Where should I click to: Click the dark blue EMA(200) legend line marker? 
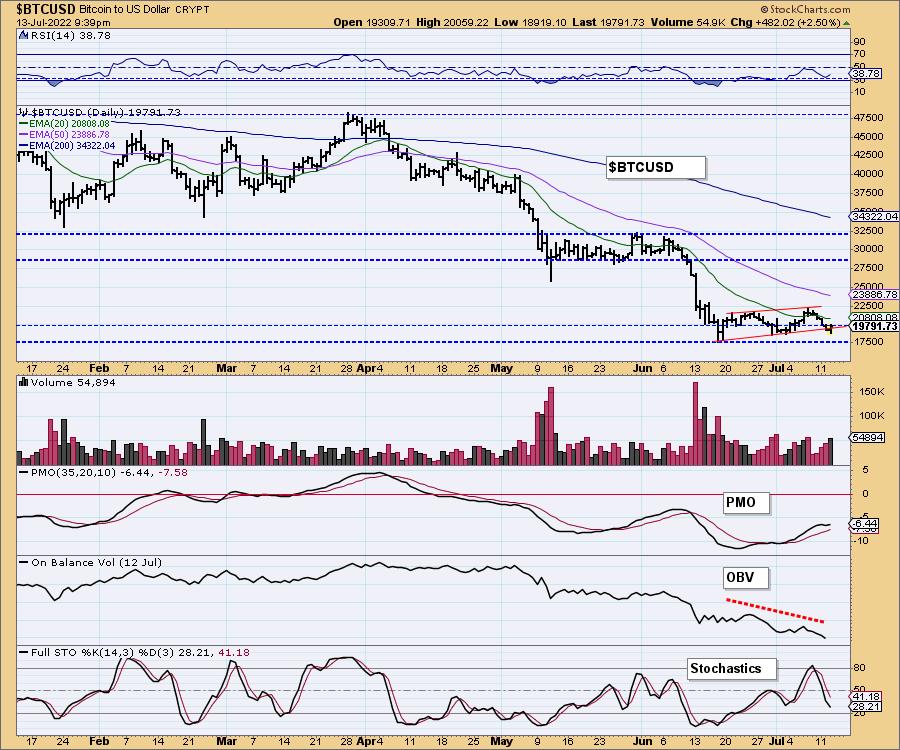[x=24, y=145]
